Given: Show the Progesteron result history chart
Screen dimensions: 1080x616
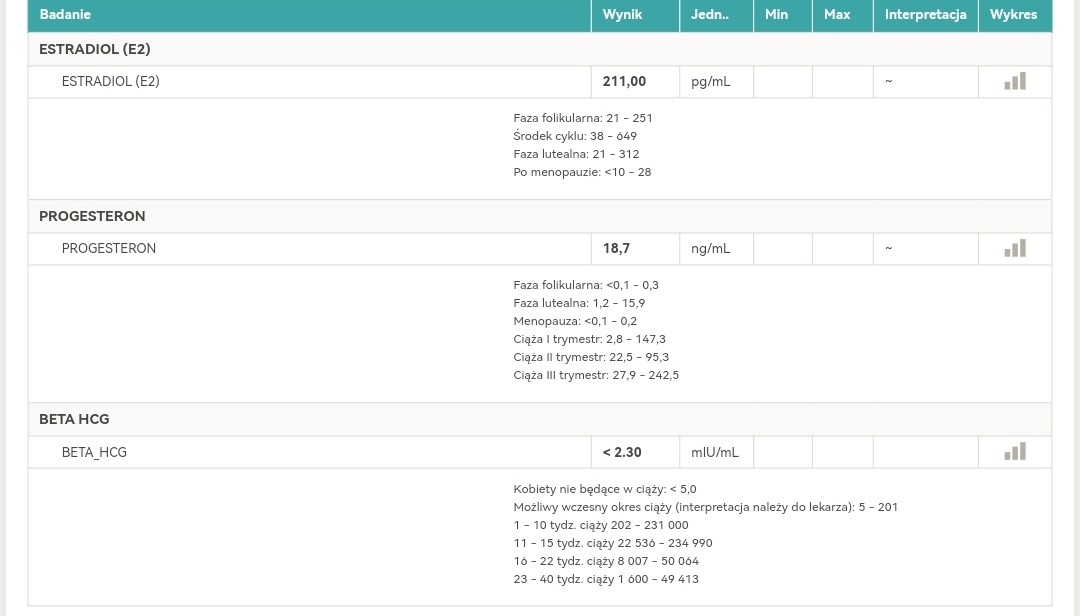Looking at the screenshot, I should (1014, 249).
